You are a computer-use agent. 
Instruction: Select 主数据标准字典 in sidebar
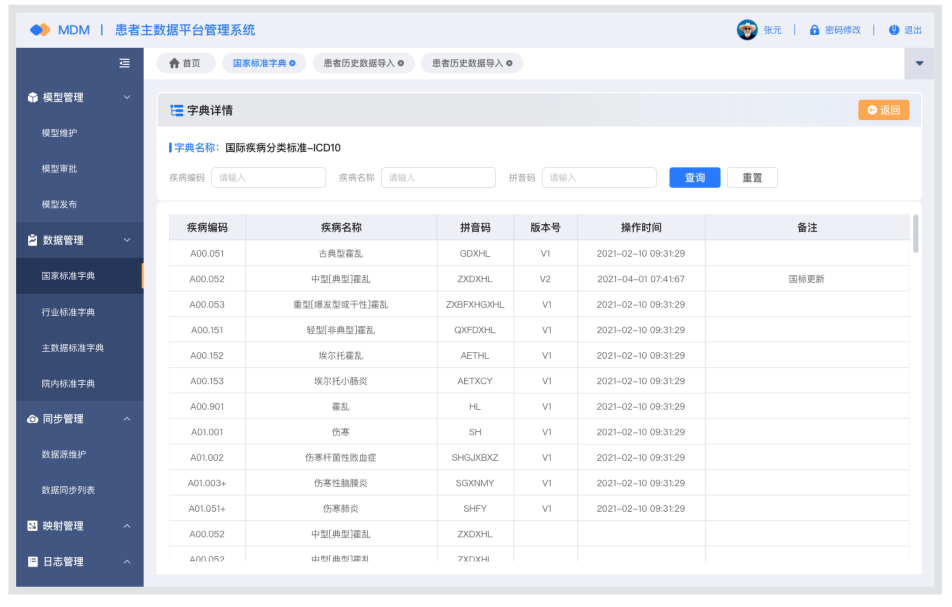coord(73,348)
